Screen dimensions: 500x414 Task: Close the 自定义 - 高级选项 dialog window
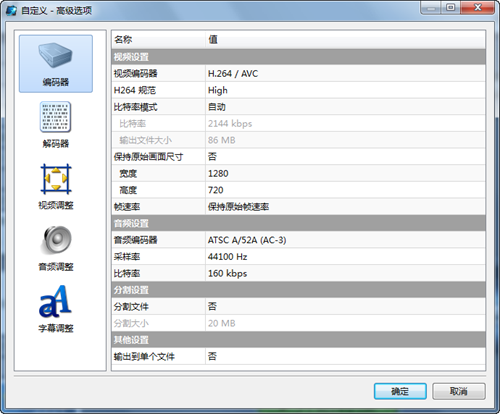coord(478,7)
